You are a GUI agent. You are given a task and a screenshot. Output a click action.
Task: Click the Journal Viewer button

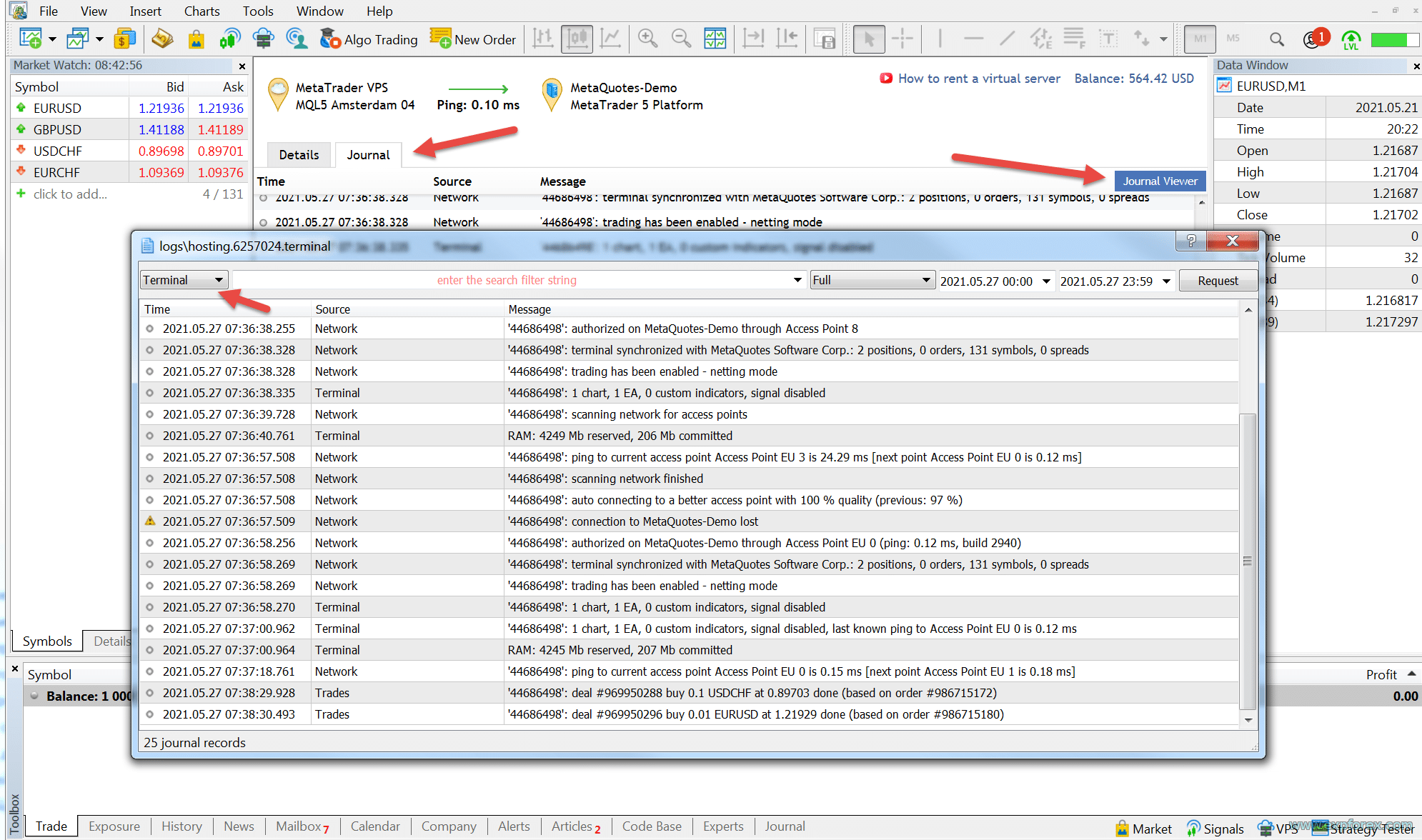(1160, 181)
